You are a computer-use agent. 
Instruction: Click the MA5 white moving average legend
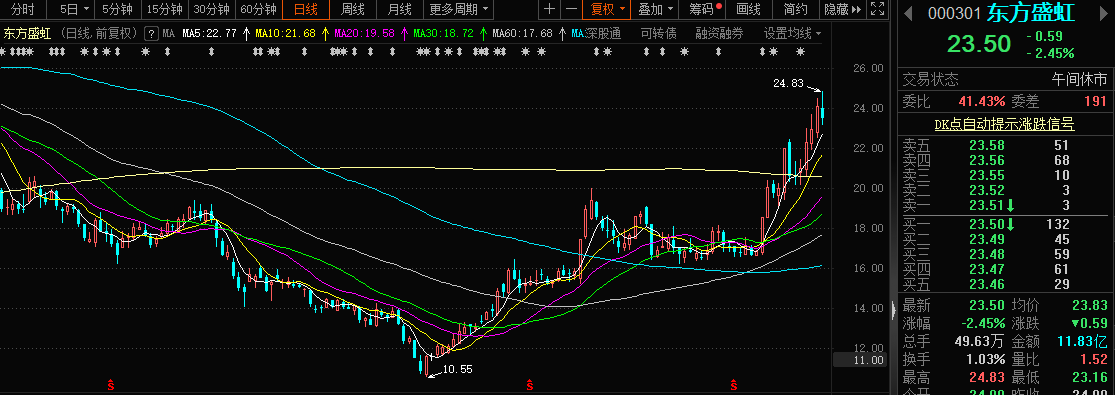(x=209, y=33)
